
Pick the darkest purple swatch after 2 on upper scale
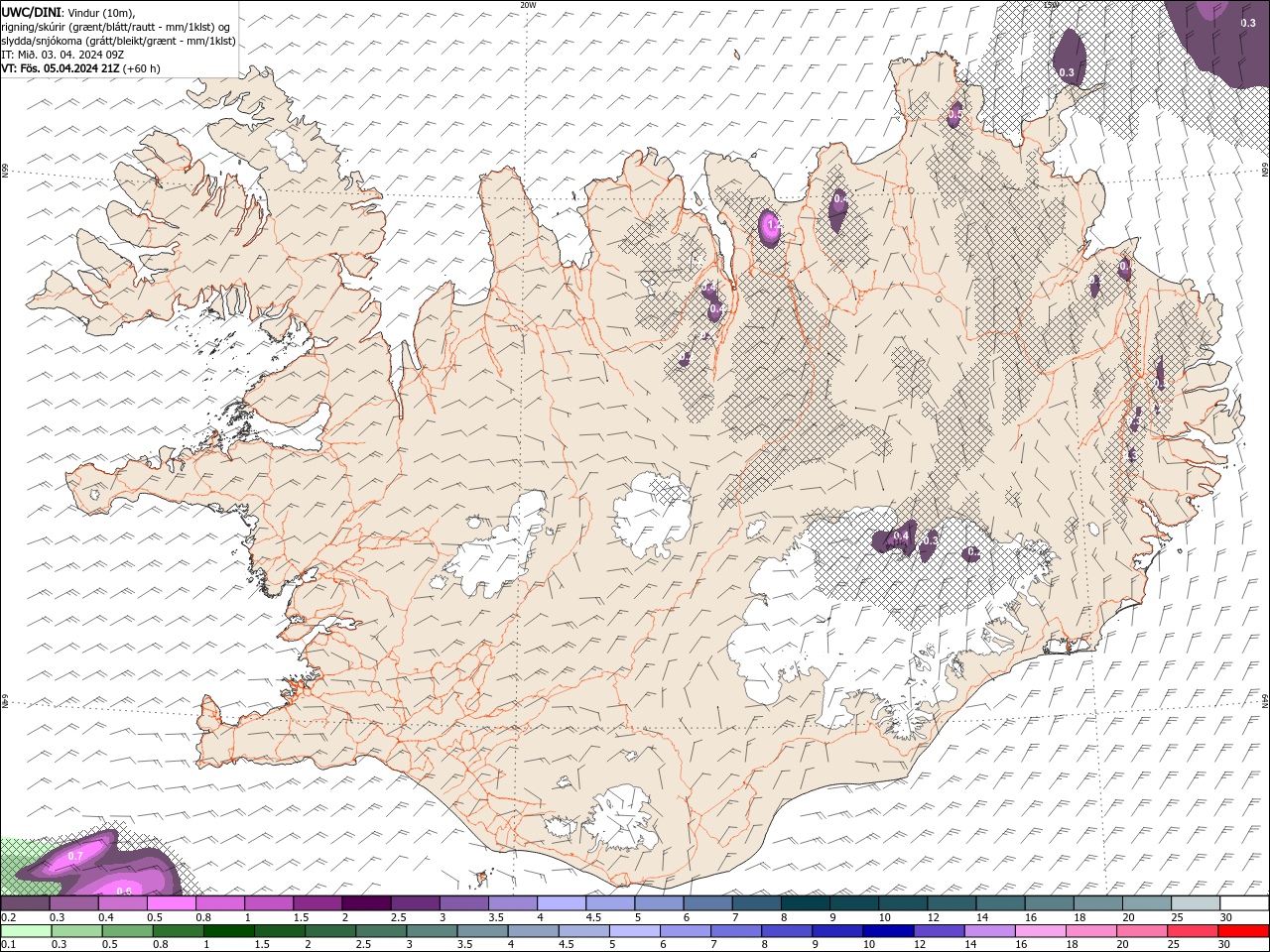click(366, 903)
